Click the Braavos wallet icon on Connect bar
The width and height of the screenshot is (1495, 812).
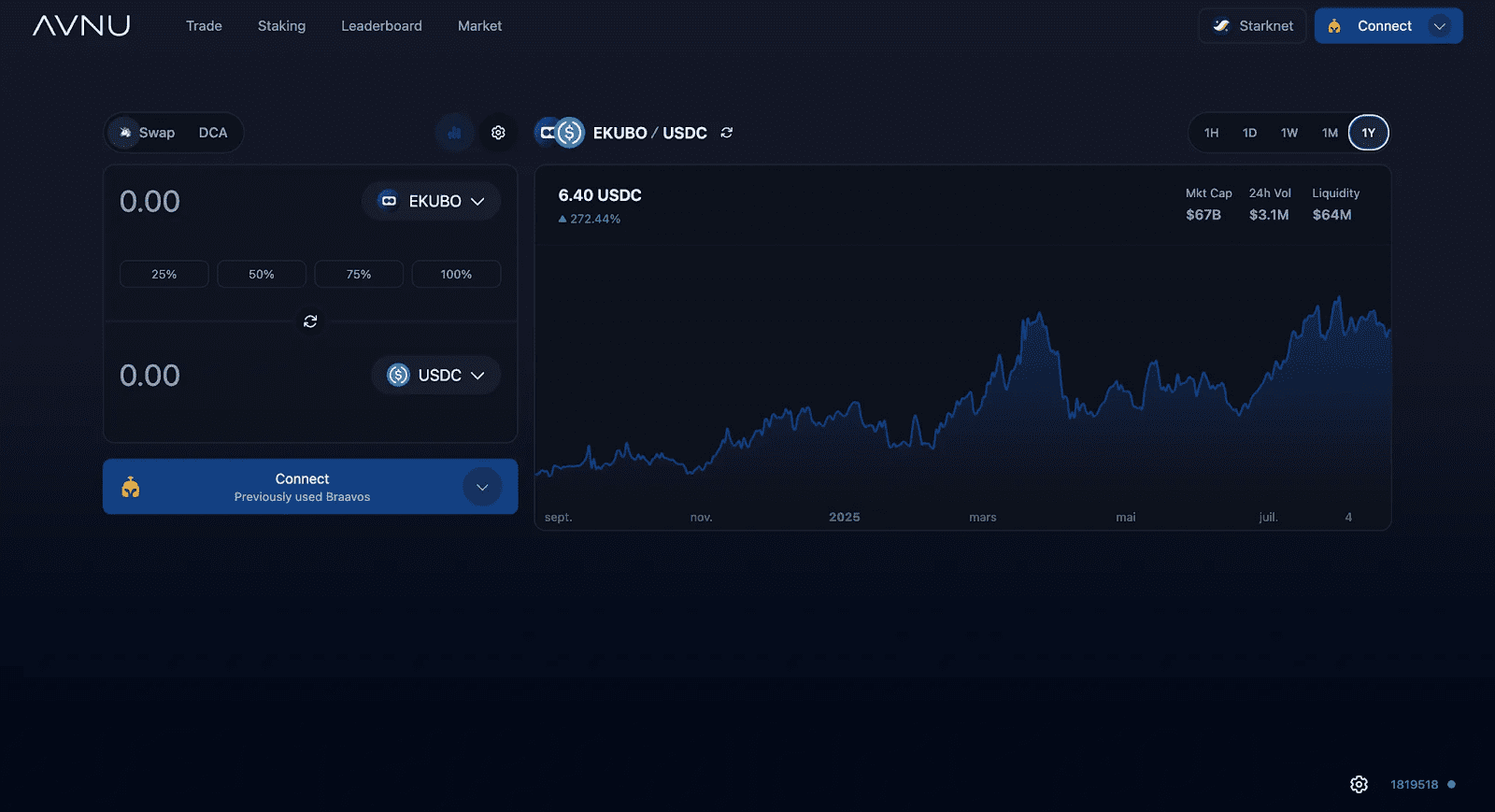click(131, 487)
